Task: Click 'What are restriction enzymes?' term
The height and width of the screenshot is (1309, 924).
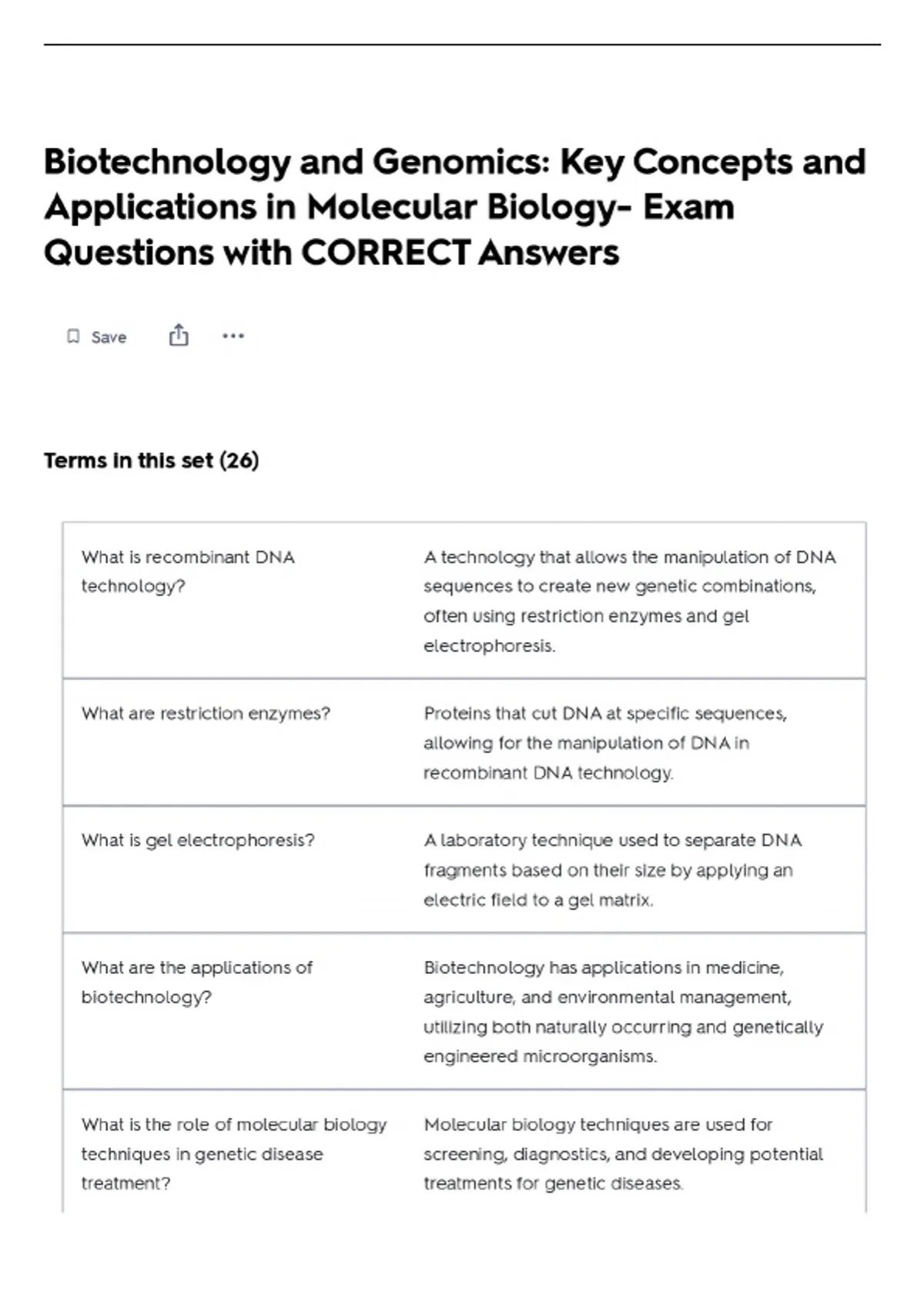Action: (x=206, y=714)
